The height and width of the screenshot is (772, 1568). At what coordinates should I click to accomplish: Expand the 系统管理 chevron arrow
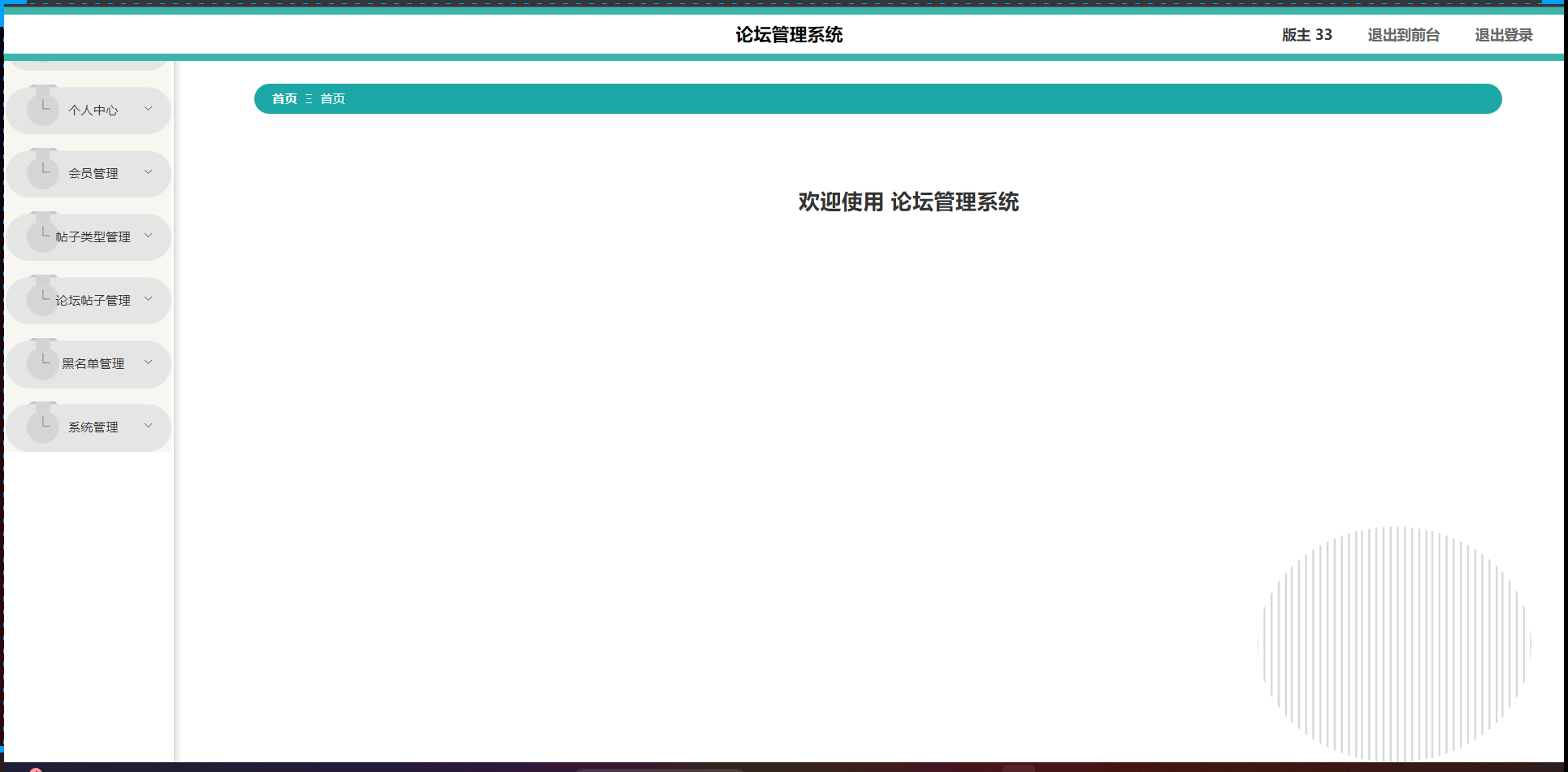click(148, 426)
